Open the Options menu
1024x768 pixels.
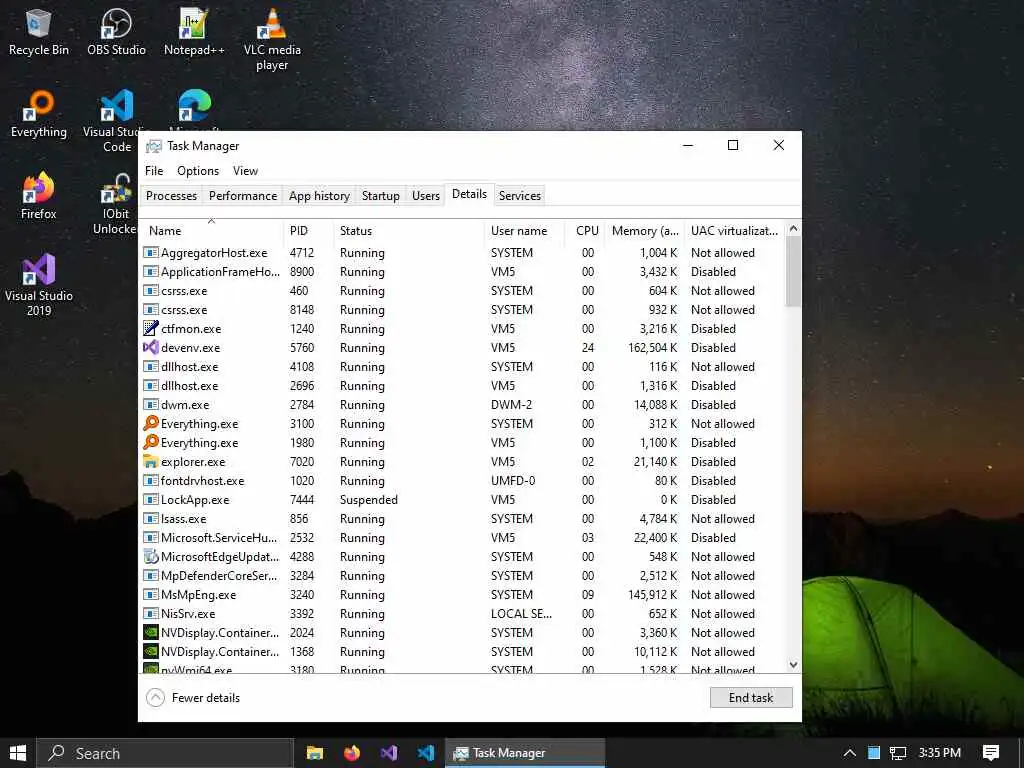pyautogui.click(x=198, y=170)
